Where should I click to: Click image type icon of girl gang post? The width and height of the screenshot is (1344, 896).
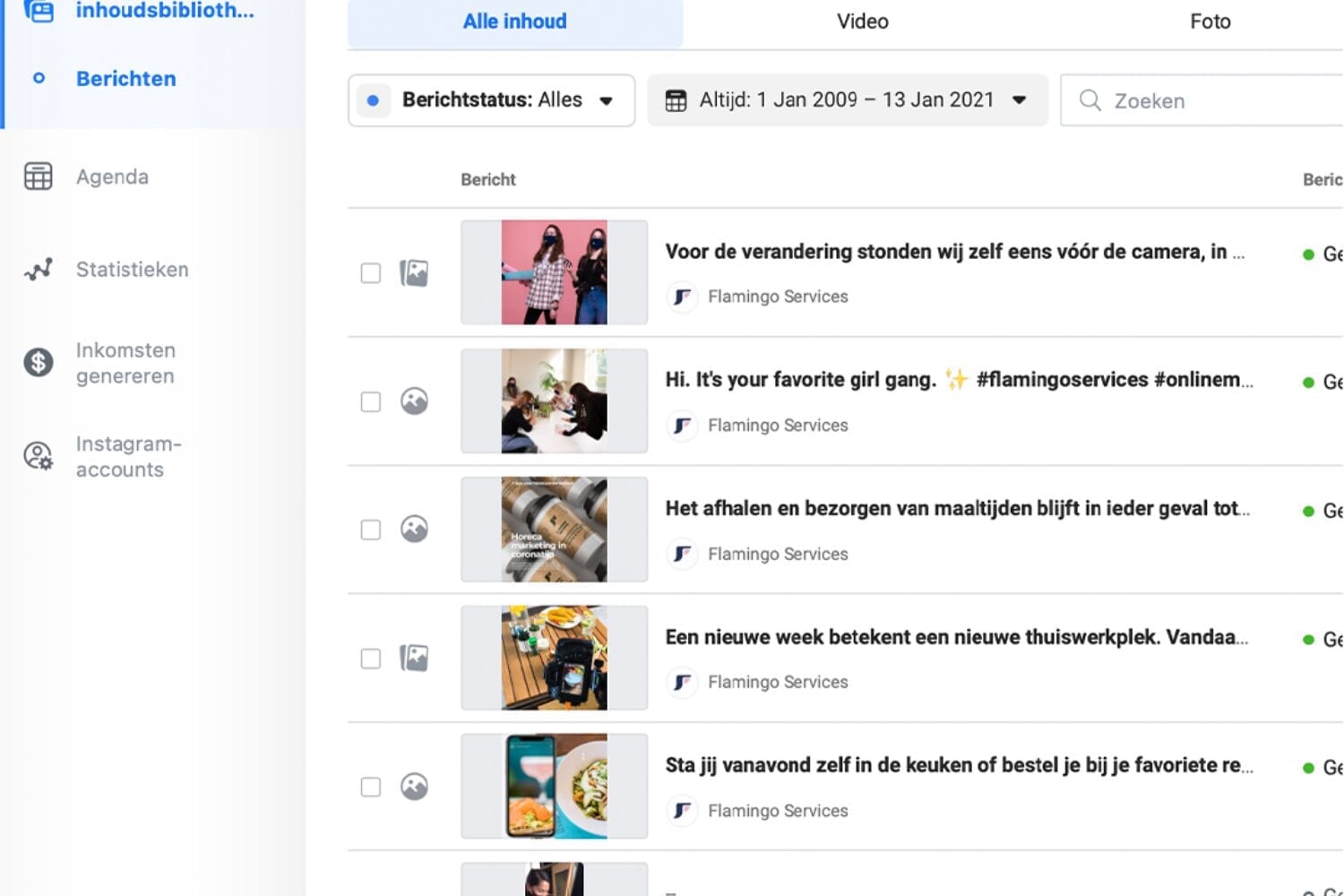414,401
